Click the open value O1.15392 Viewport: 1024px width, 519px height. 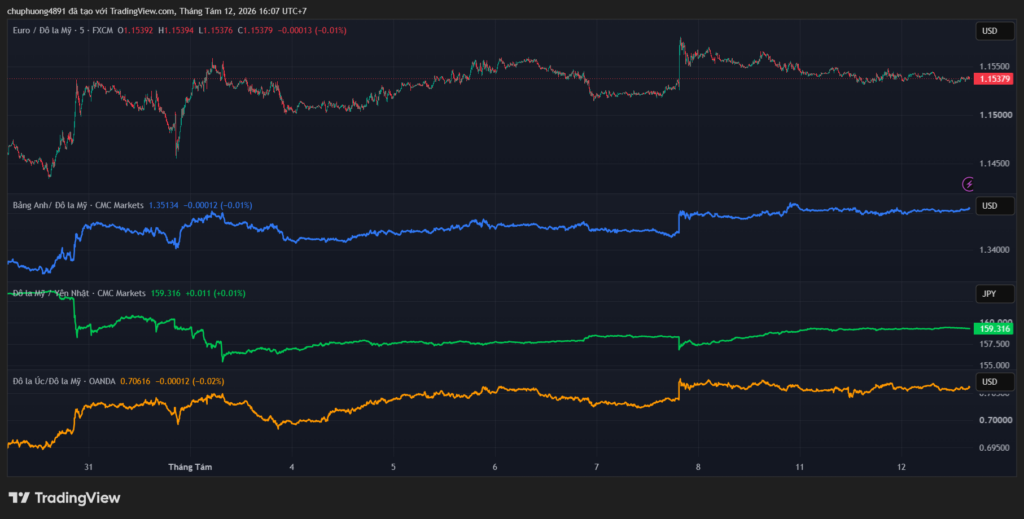(x=135, y=31)
